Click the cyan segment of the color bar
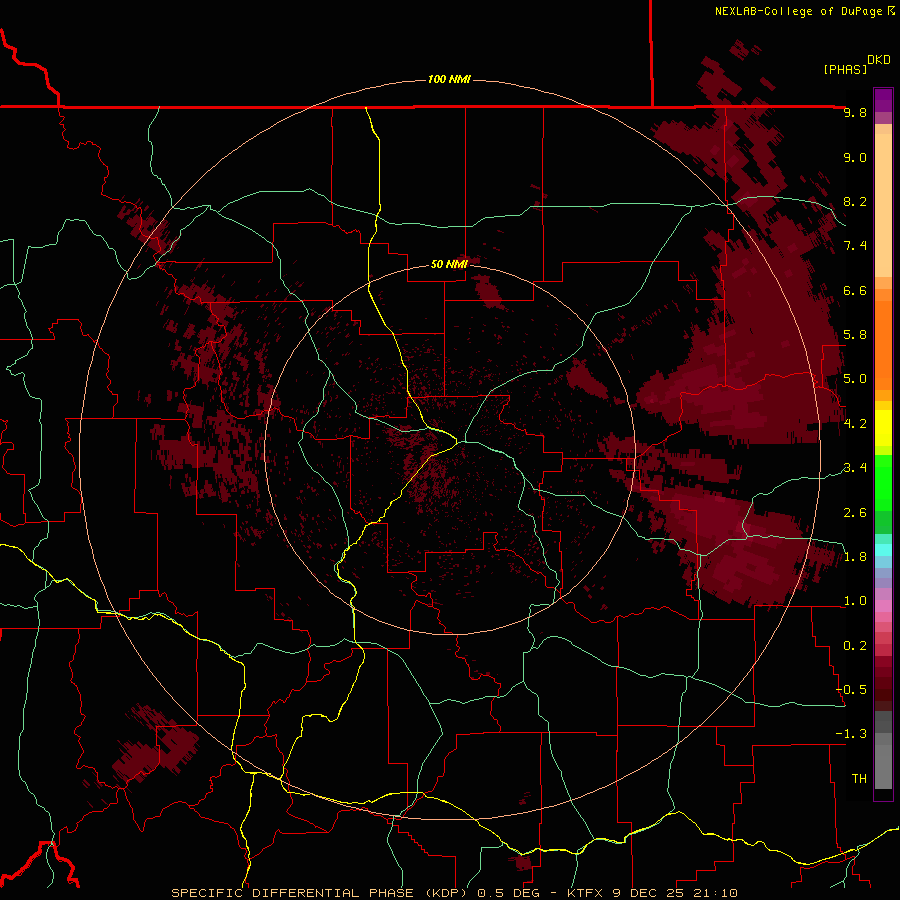Image resolution: width=900 pixels, height=900 pixels. point(883,550)
